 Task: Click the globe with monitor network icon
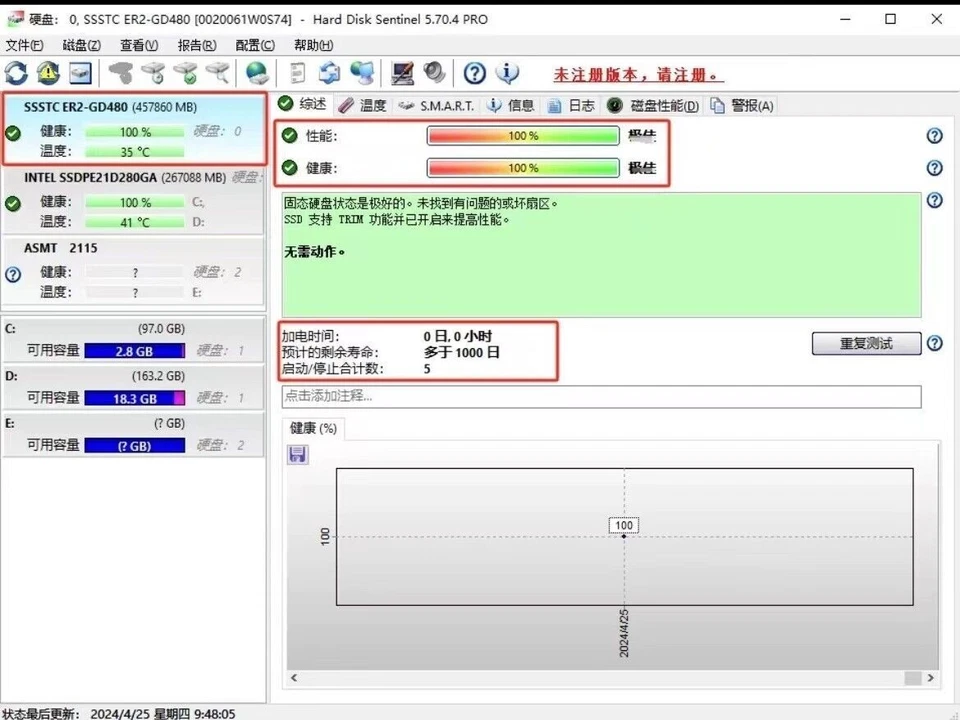[362, 73]
